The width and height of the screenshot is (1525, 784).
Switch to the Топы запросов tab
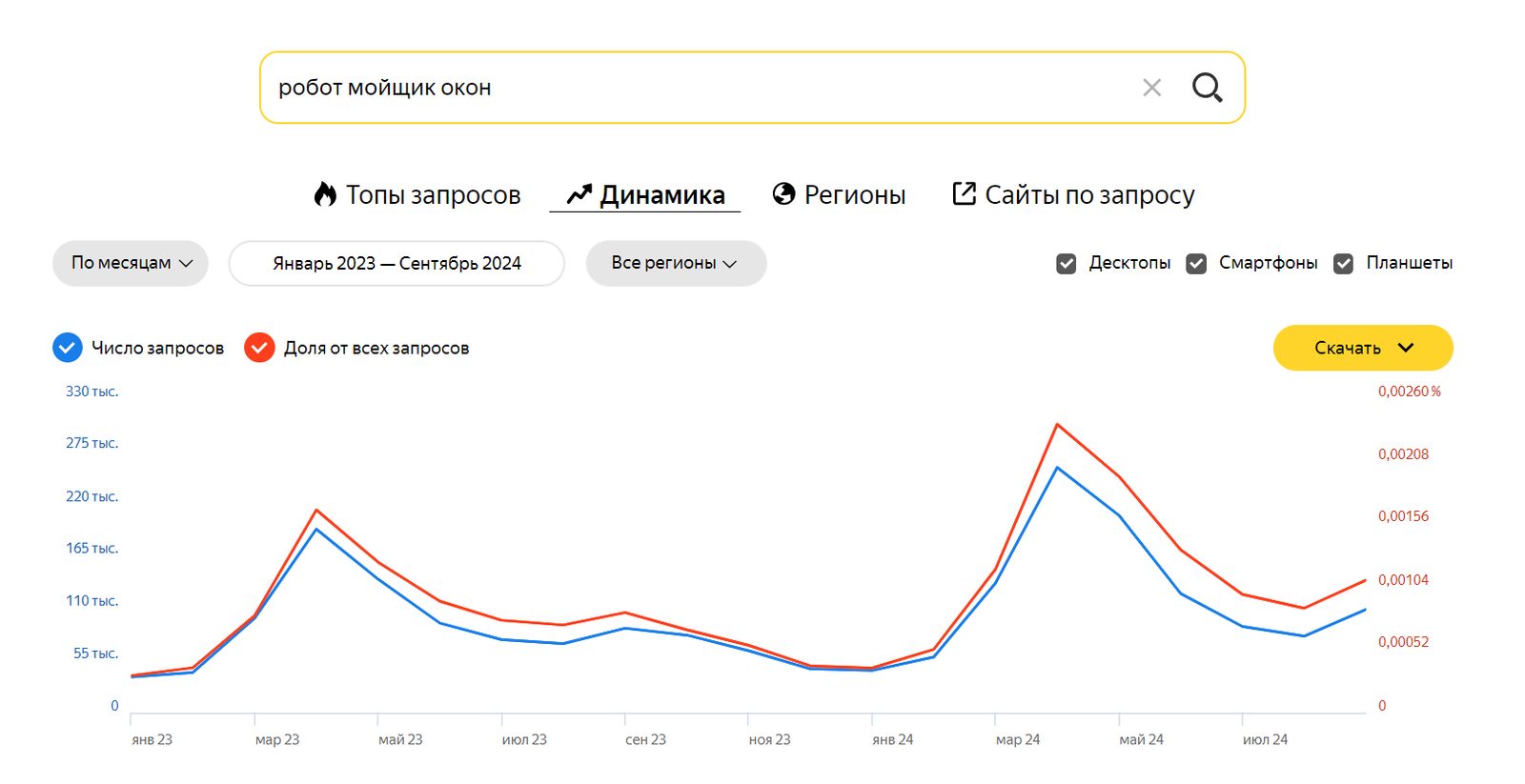pos(433,195)
